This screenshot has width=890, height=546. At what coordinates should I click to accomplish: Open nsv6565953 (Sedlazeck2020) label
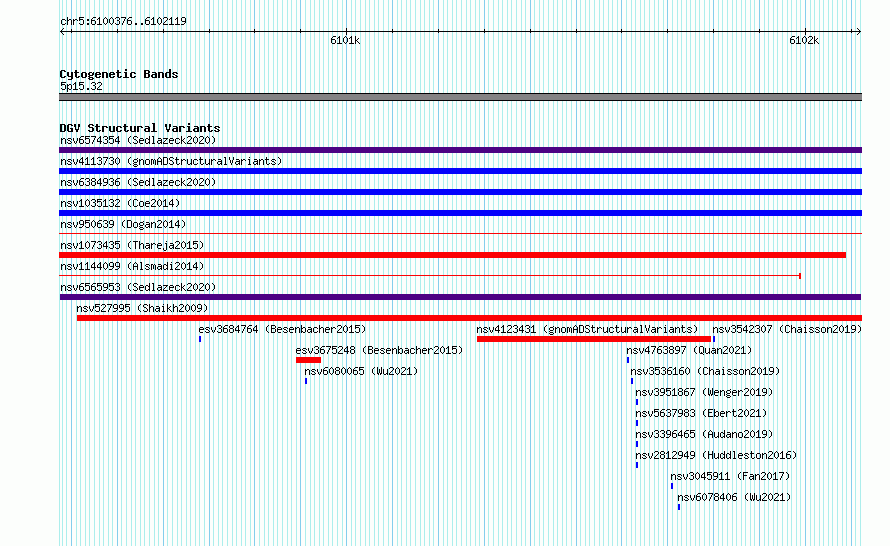(138, 287)
